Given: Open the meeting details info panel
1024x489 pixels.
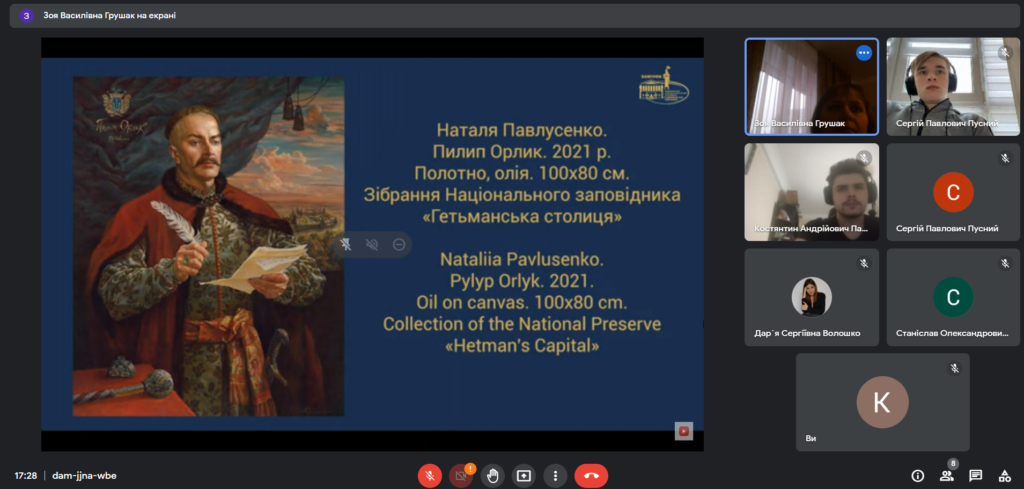Looking at the screenshot, I should tap(917, 476).
